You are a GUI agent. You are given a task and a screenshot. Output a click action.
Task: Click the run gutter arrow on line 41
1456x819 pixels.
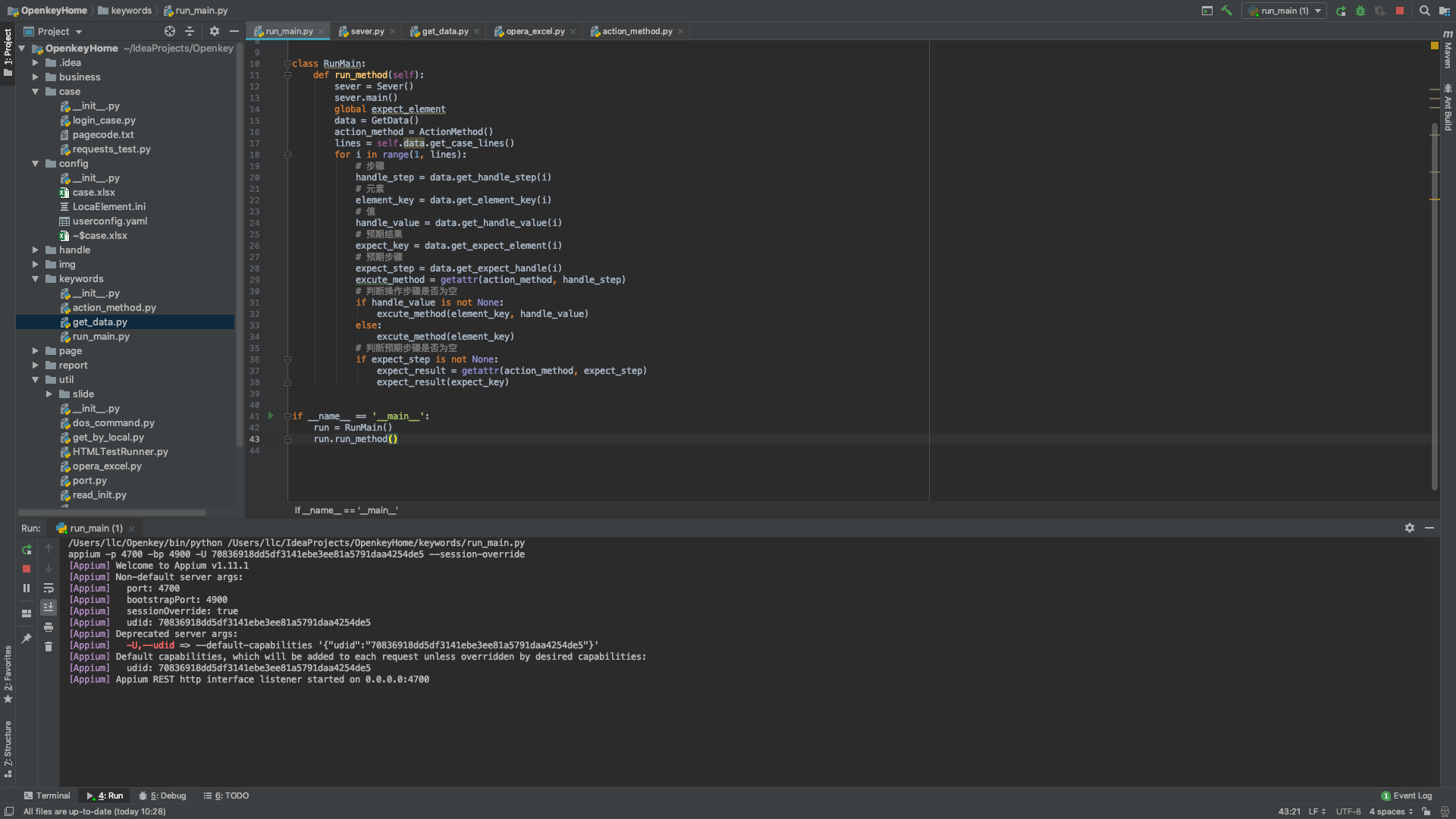271,416
